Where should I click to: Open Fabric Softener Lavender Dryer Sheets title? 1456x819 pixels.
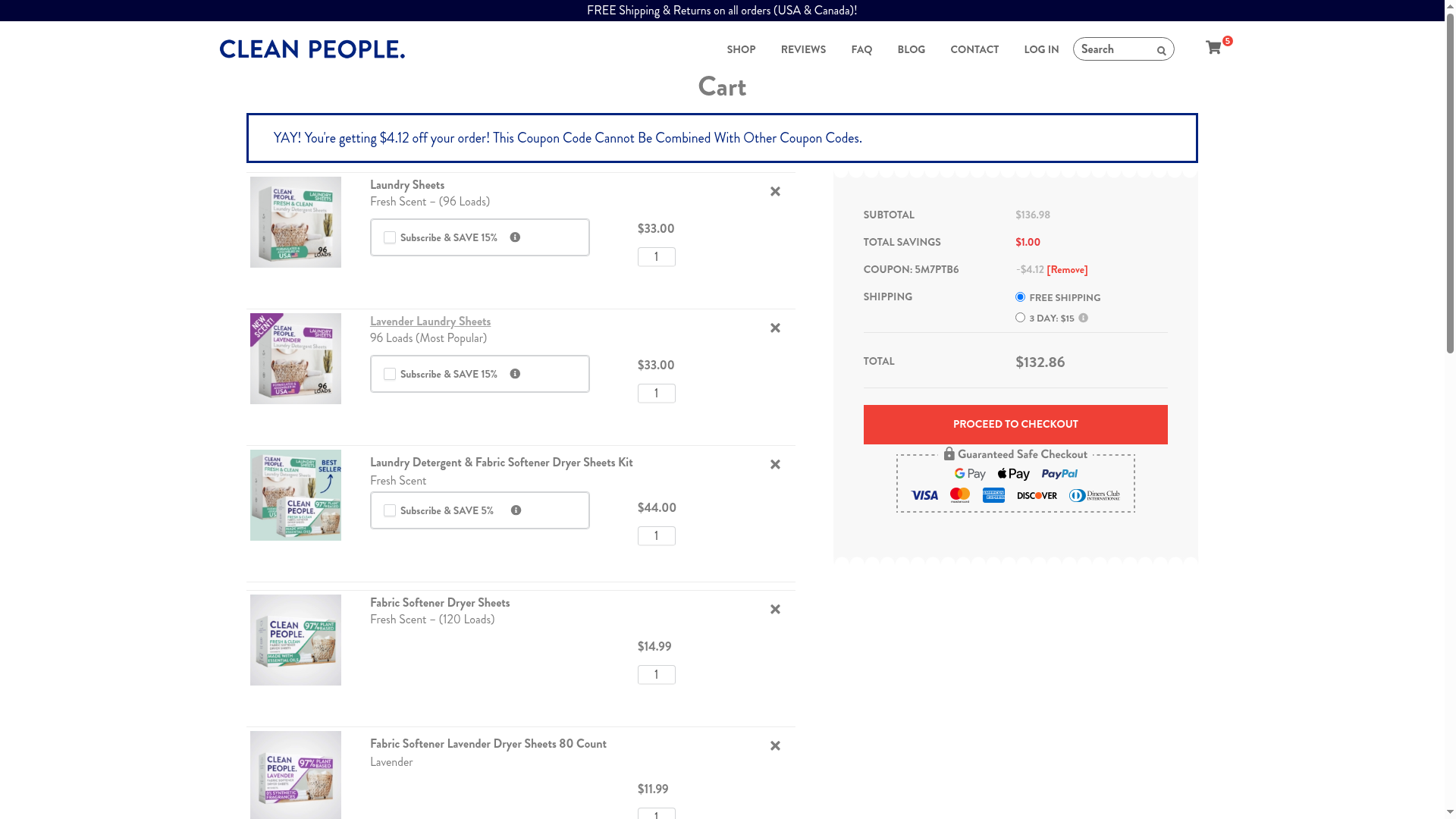click(488, 744)
